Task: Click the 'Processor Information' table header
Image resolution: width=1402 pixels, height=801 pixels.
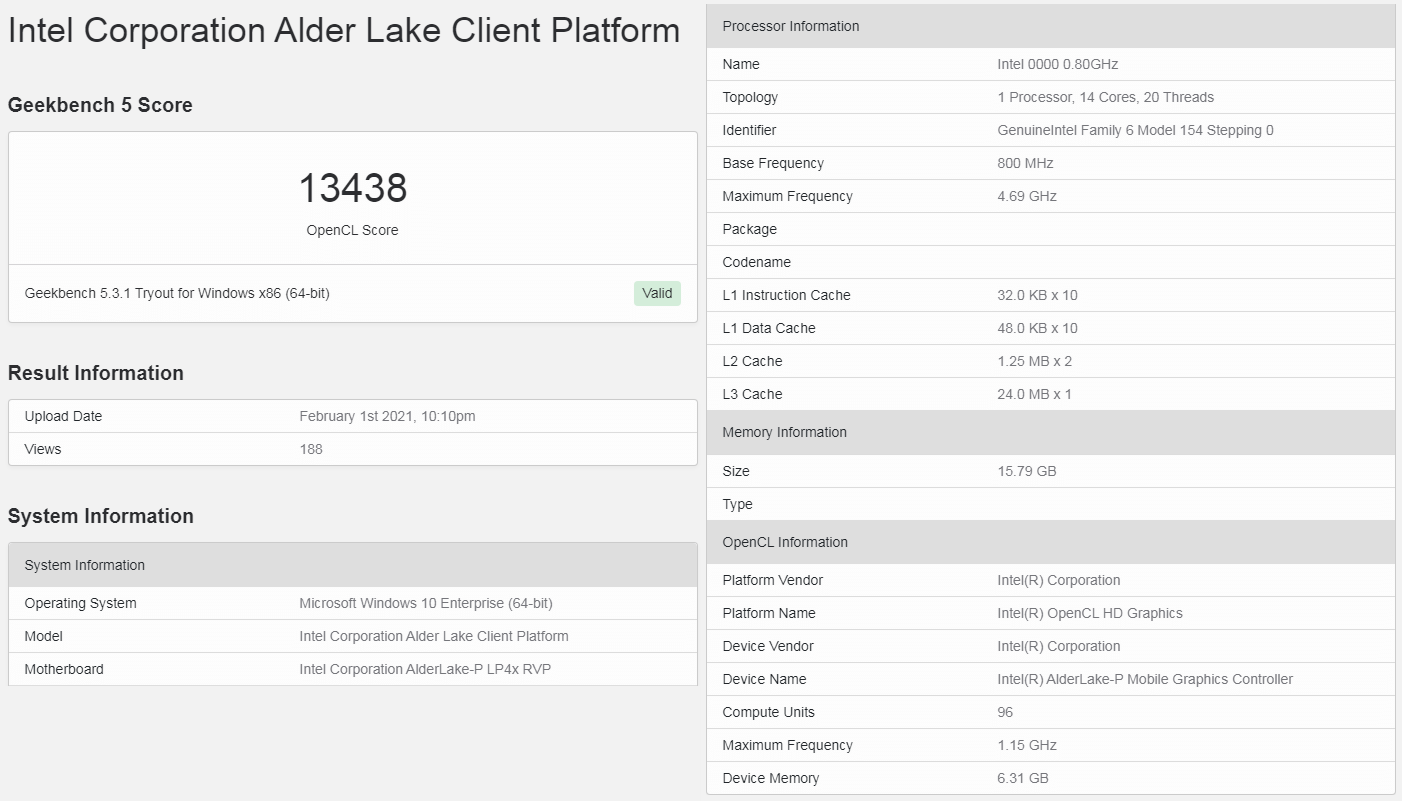Action: (x=1051, y=26)
